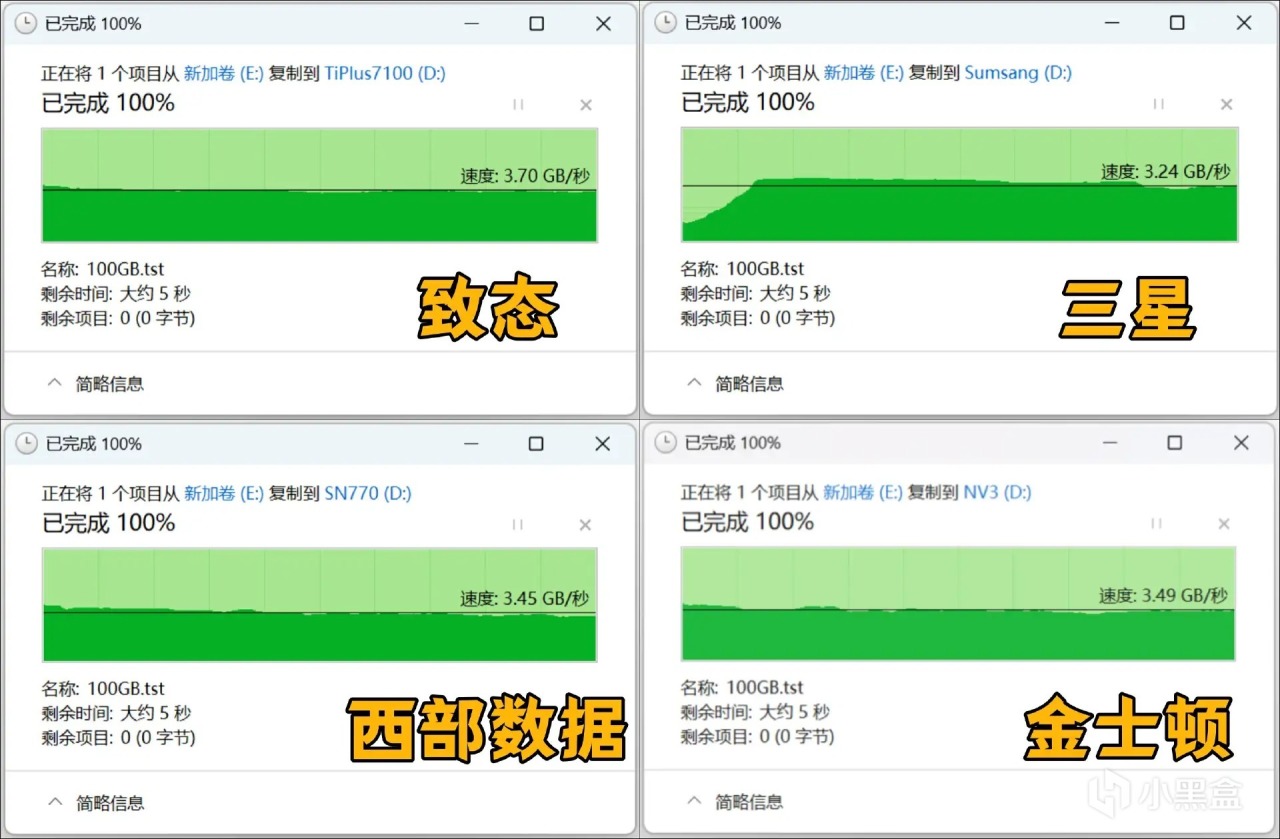Pause the copy to TiPlus7100 (D:)

518,104
